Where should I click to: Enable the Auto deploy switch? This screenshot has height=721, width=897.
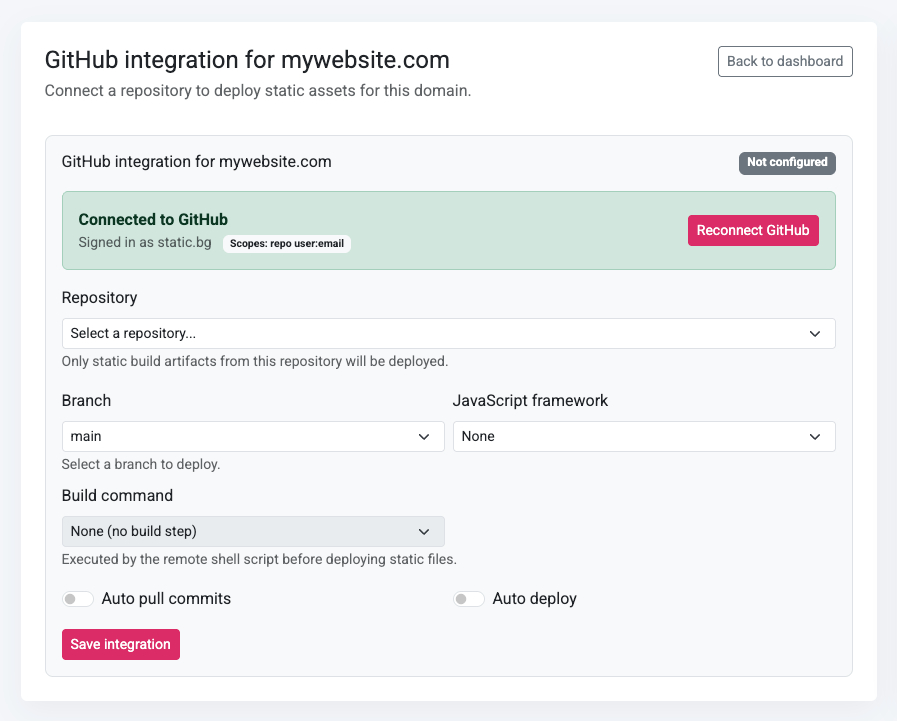click(x=468, y=598)
